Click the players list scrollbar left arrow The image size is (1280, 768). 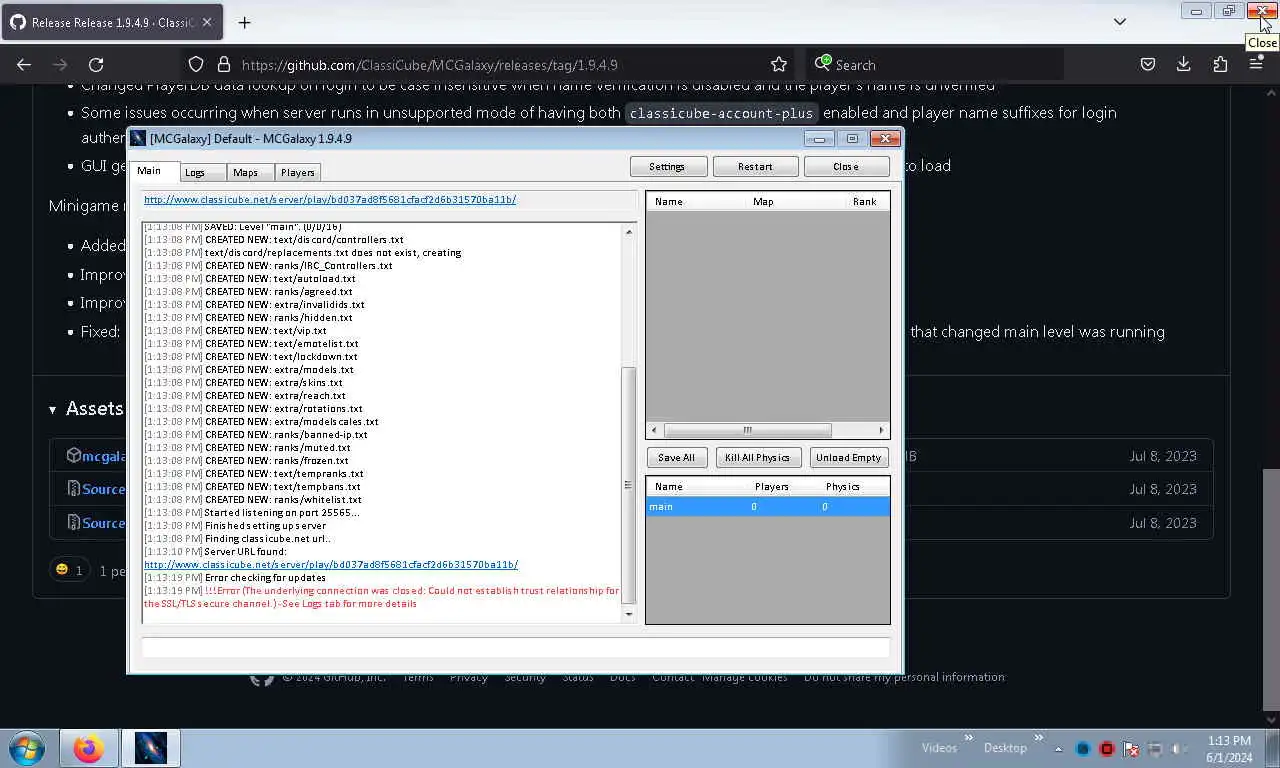(654, 430)
